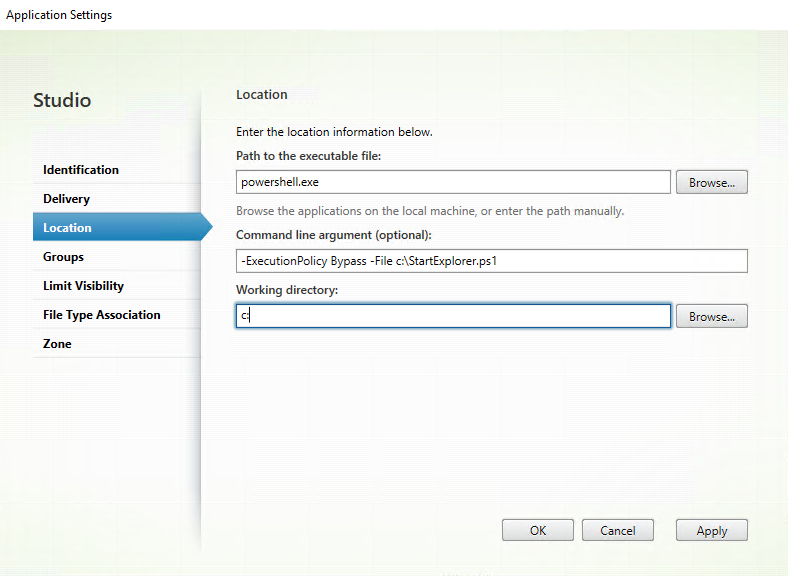
Task: Switch to the Delivery section
Action: pyautogui.click(x=66, y=199)
